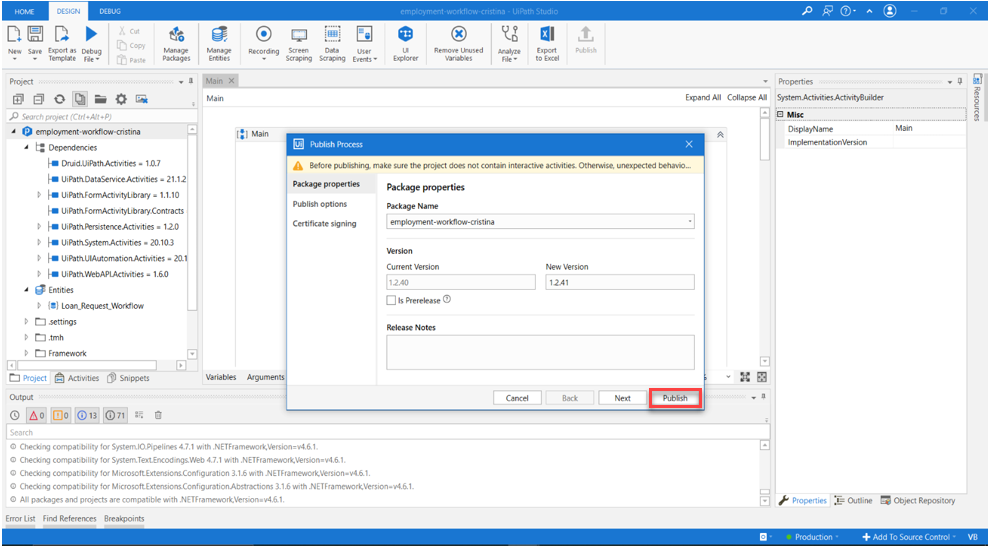Viewport: 988px width, 546px height.
Task: Expand UiPath.FormActivityLibrary dependency
Action: click(x=39, y=195)
